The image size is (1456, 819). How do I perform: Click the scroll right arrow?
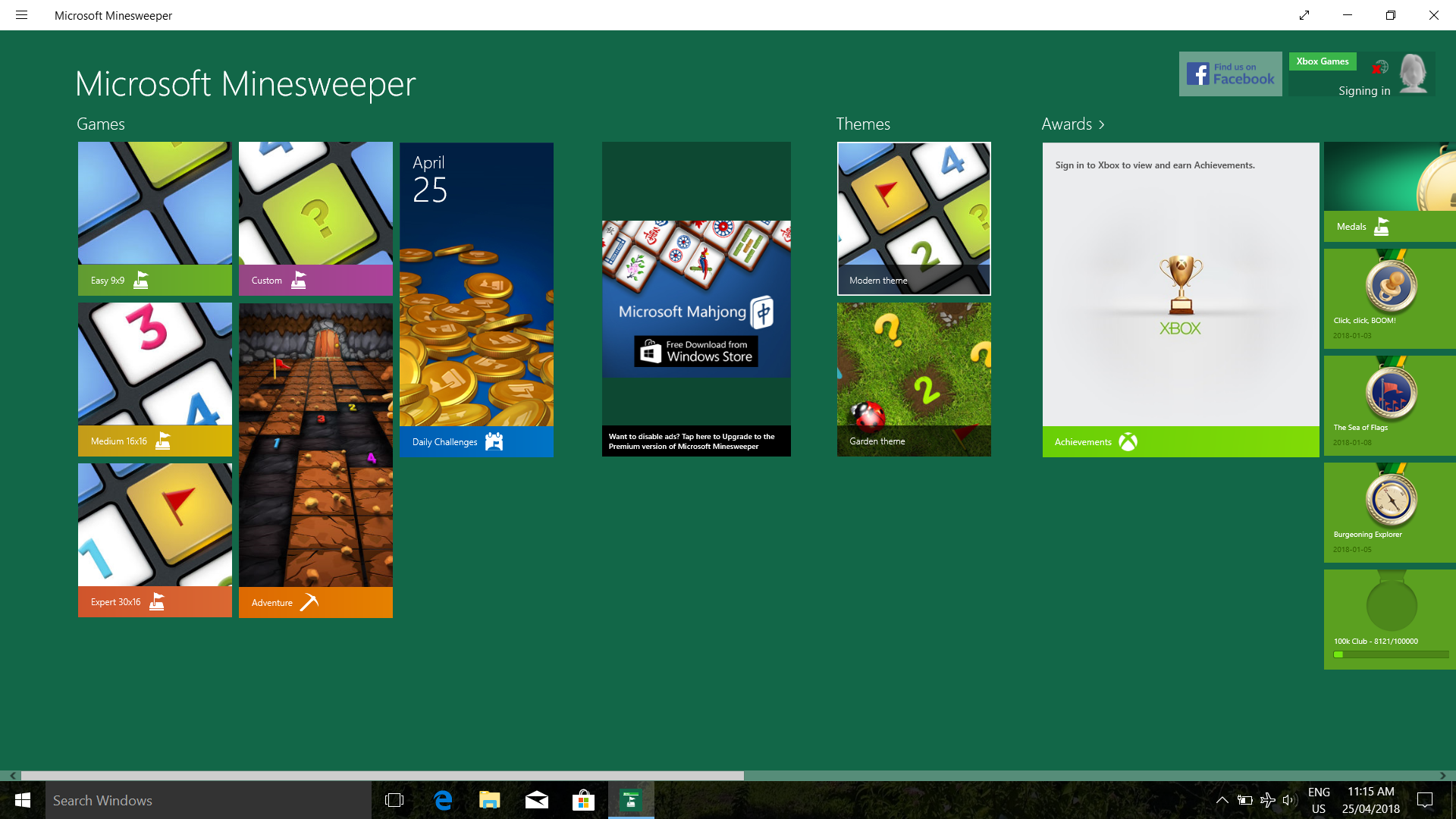tap(1443, 776)
